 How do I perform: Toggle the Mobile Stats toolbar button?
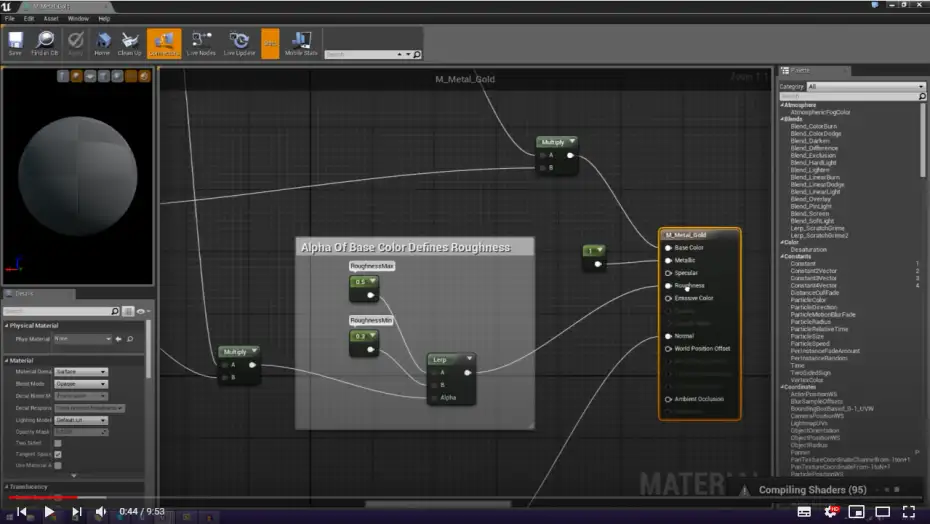[x=301, y=44]
